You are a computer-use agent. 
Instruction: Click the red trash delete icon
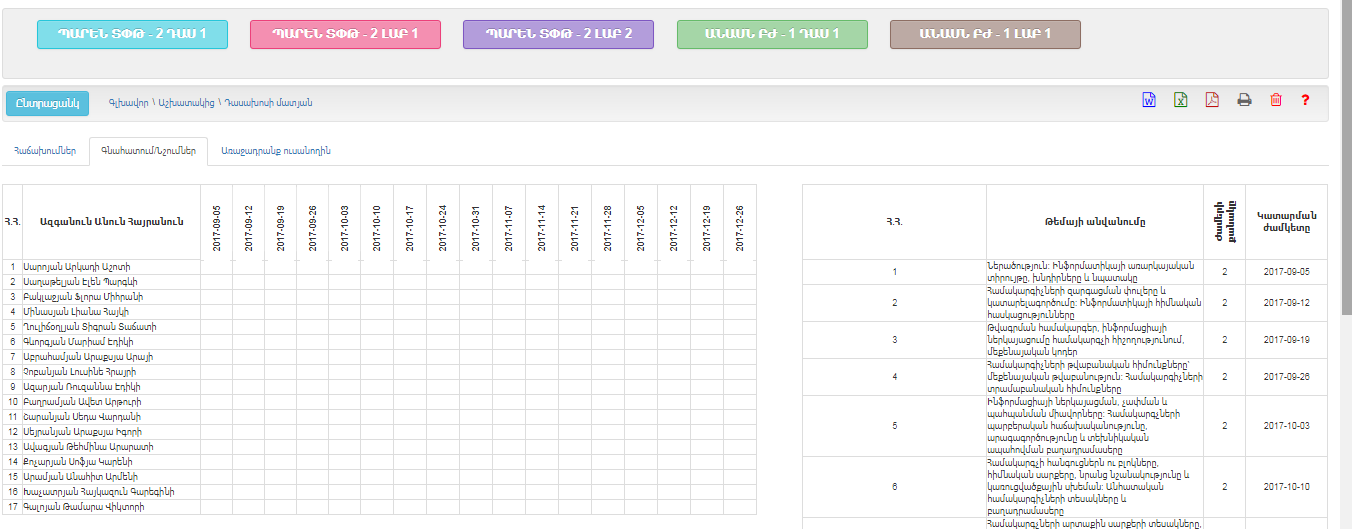coord(1275,100)
